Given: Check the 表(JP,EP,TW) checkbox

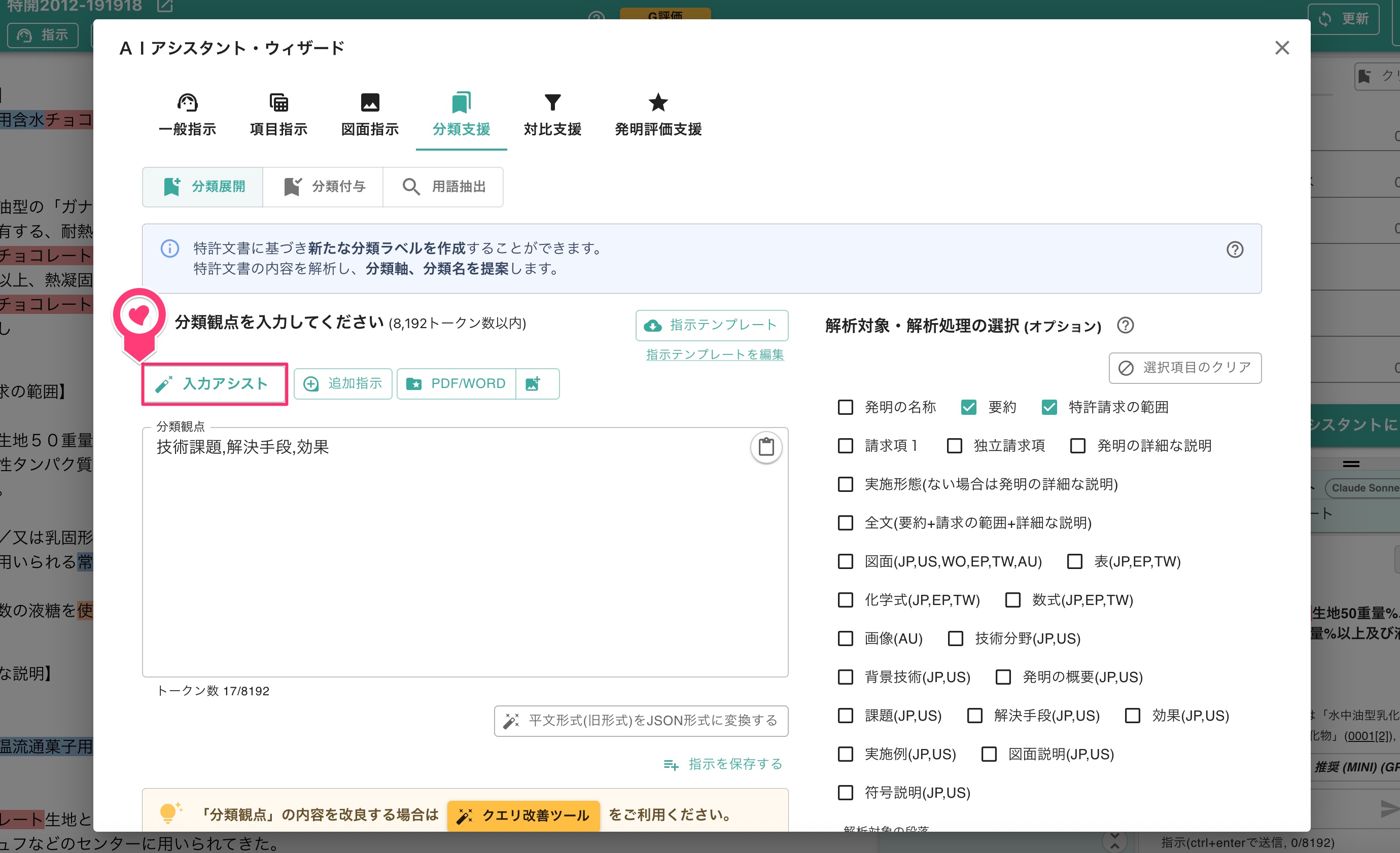Looking at the screenshot, I should pos(1075,562).
